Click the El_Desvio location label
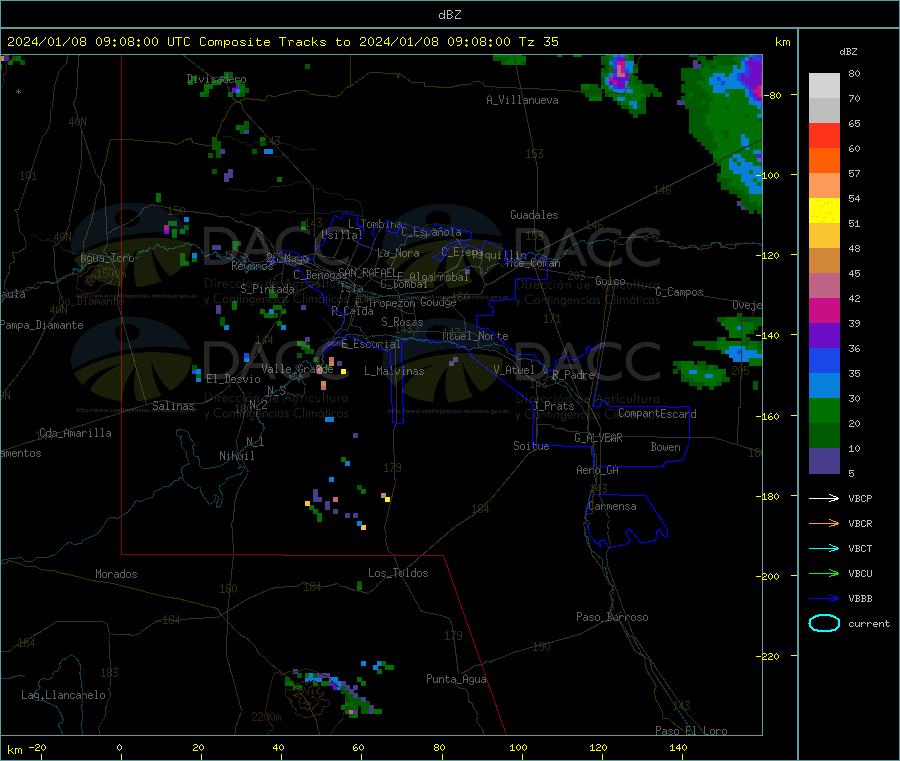The width and height of the screenshot is (900, 761). 233,379
